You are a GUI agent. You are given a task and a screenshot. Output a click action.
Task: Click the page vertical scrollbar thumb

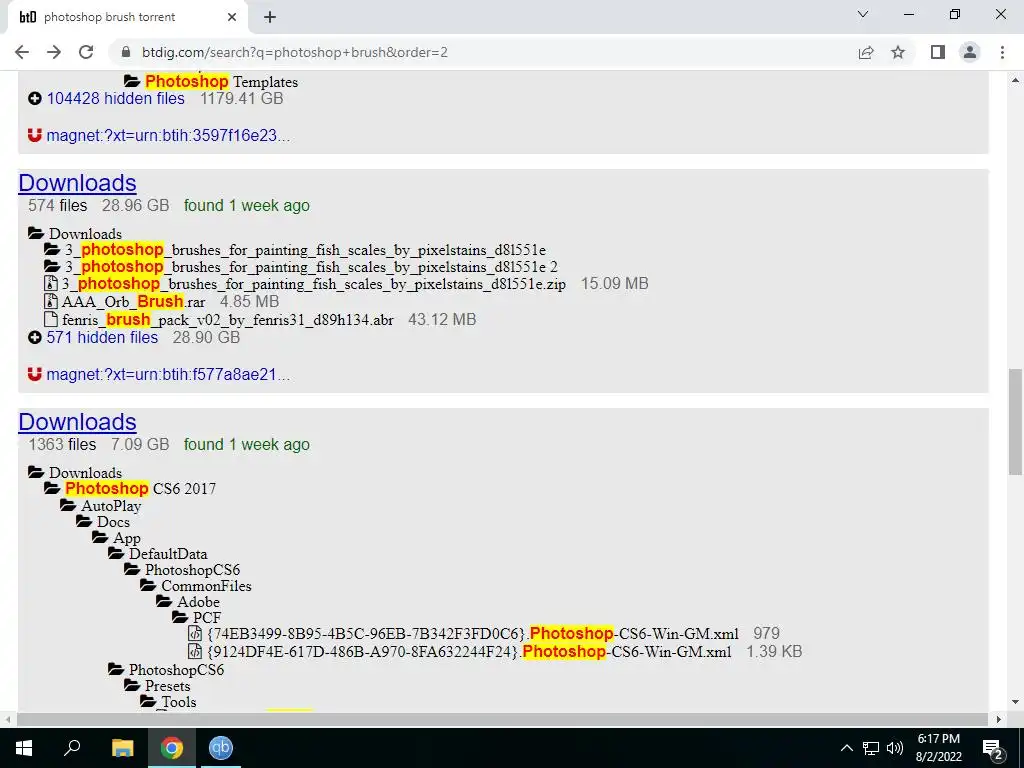pos(1016,422)
